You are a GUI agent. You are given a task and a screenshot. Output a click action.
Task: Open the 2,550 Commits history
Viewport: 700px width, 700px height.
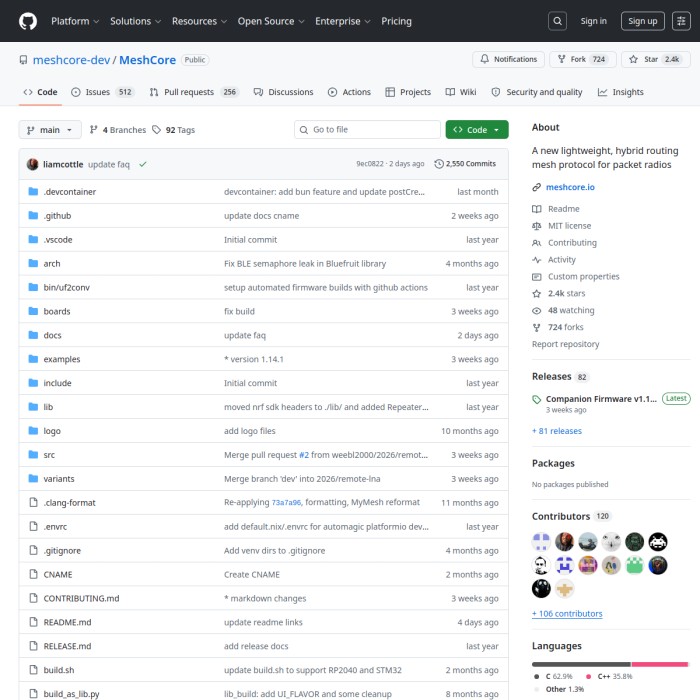(x=465, y=164)
